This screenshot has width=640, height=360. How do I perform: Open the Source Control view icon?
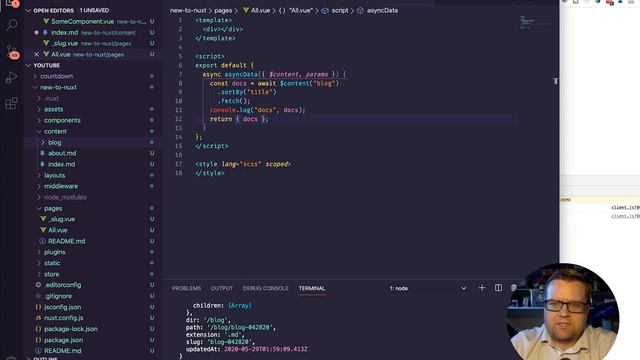tap(12, 52)
